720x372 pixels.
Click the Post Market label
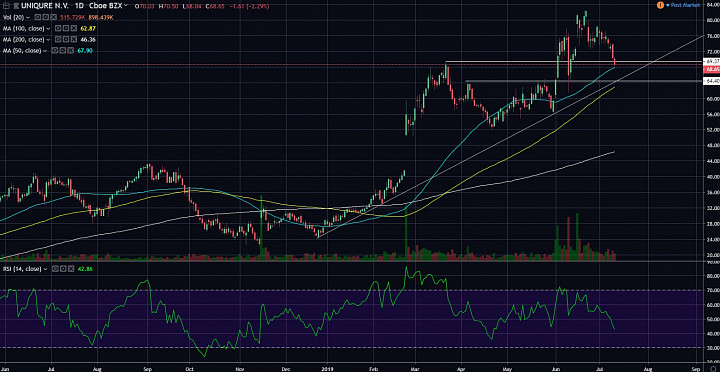[685, 5]
